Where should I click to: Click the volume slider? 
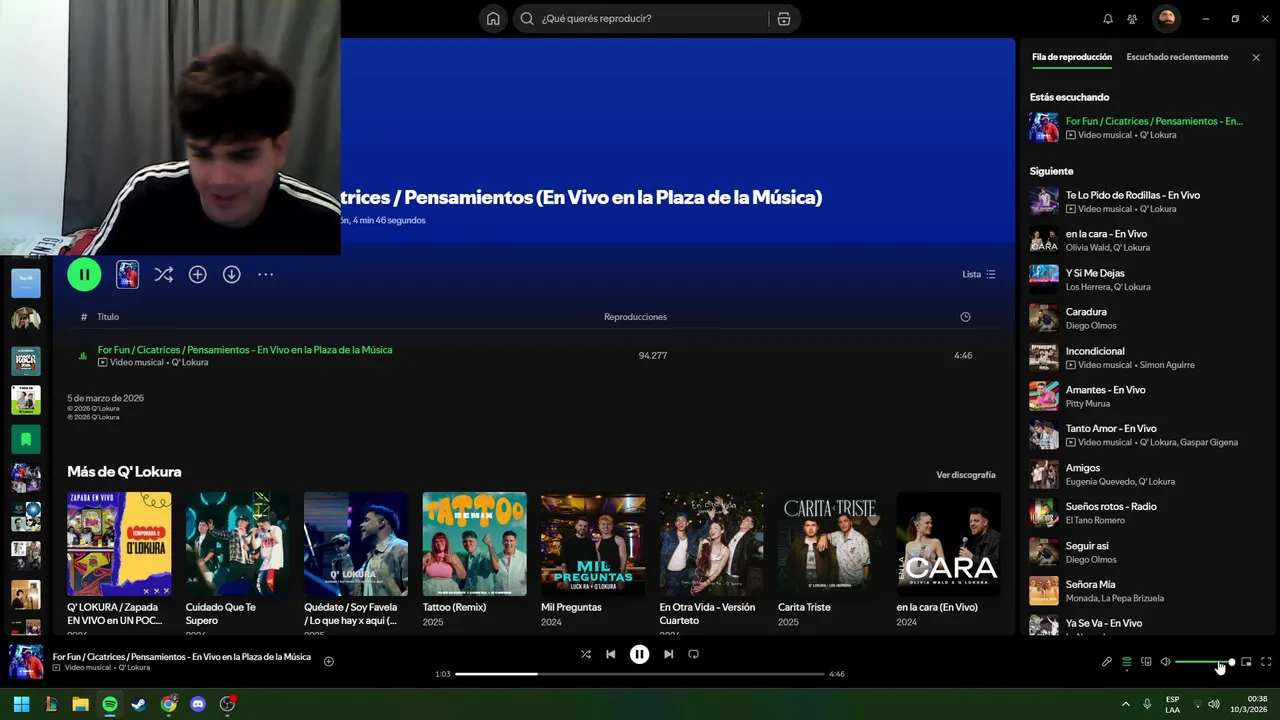coord(1204,662)
